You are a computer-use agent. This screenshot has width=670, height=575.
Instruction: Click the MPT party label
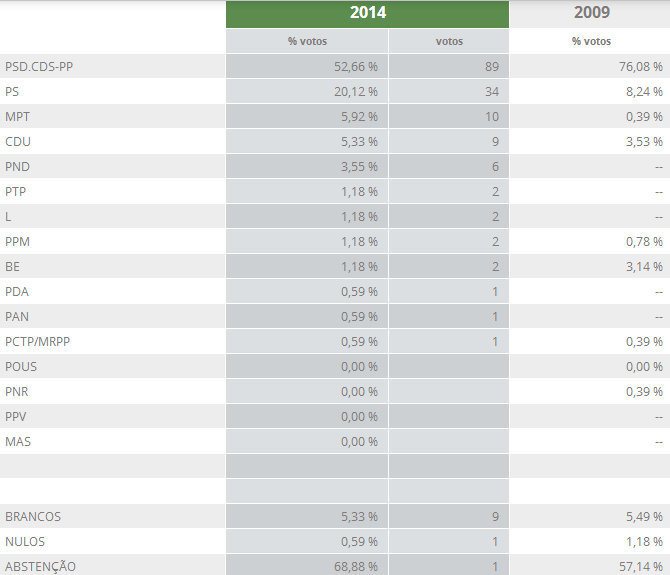tap(17, 117)
